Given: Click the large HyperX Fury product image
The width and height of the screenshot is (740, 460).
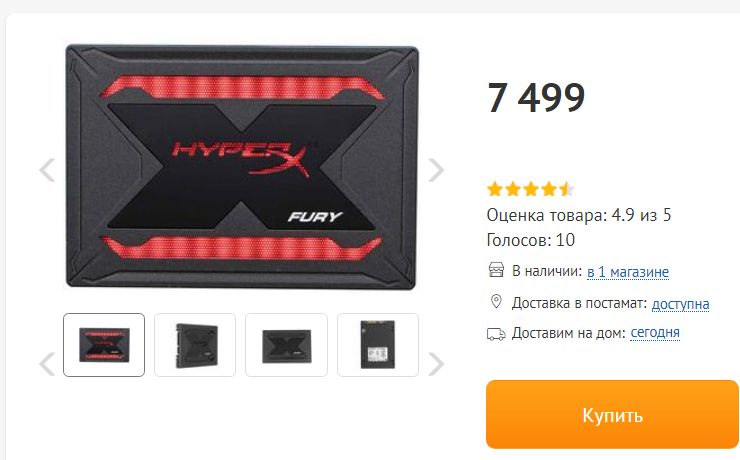Looking at the screenshot, I should click(242, 167).
